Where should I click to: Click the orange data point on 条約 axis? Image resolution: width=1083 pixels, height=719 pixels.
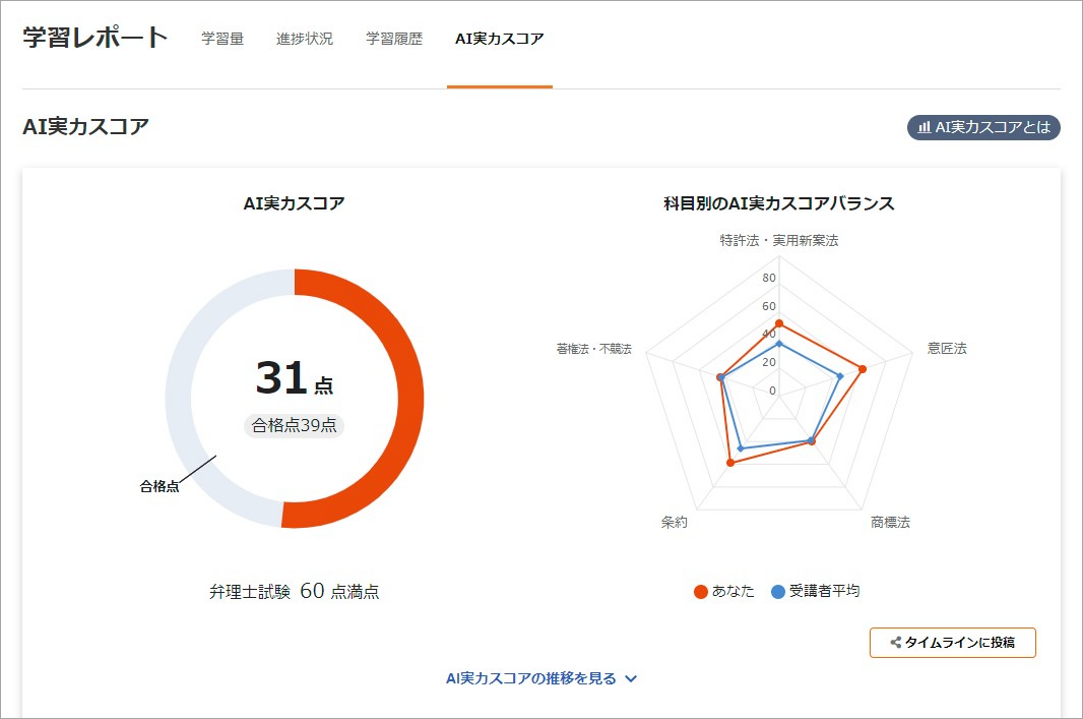730,462
